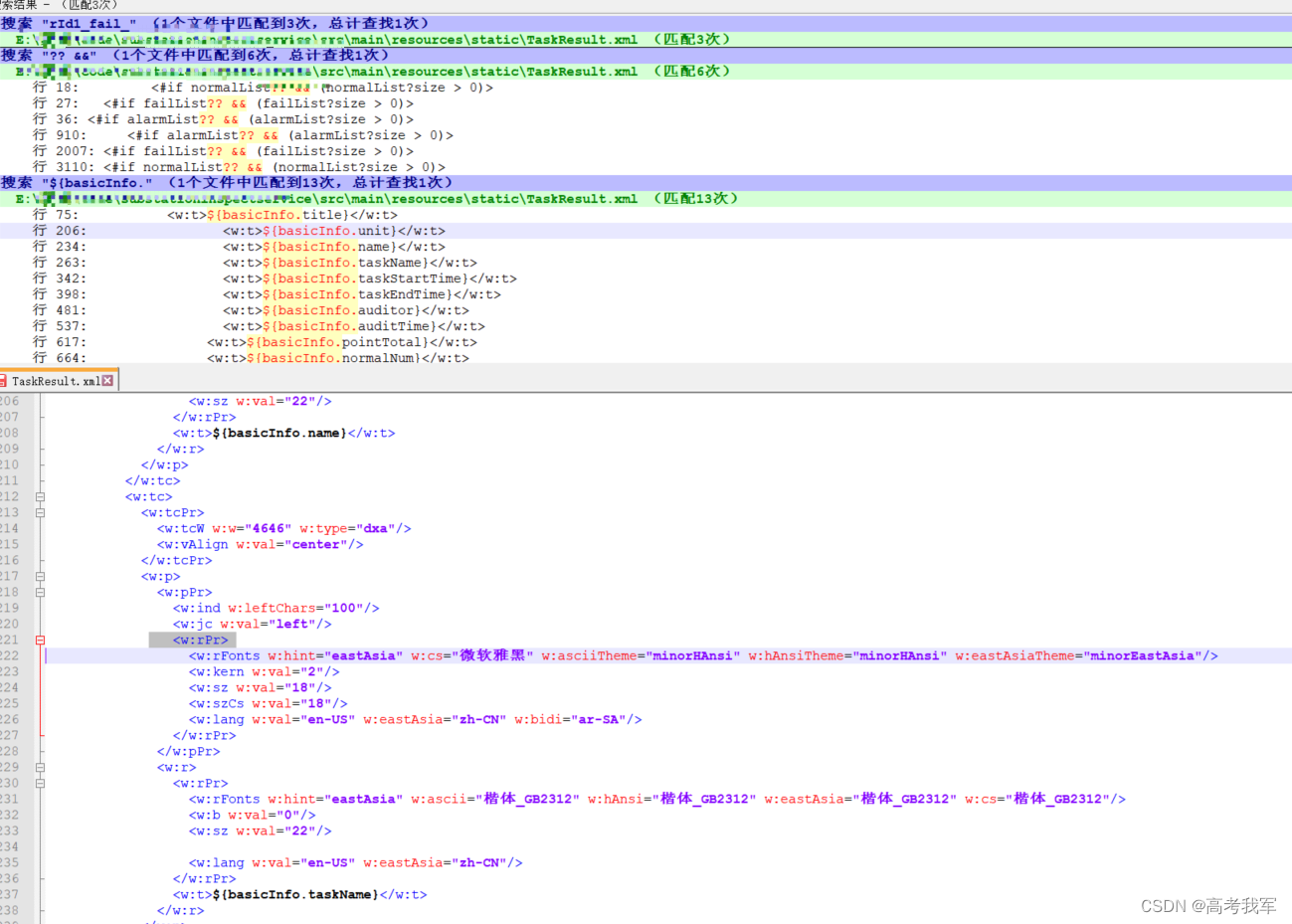
Task: Collapse the fold marker at line 212
Action: click(40, 496)
